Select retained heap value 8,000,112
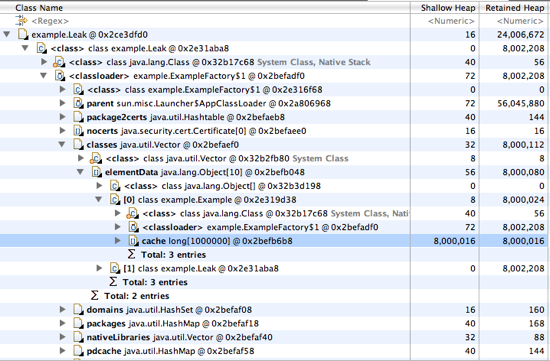The height and width of the screenshot is (361, 550). pos(523,145)
